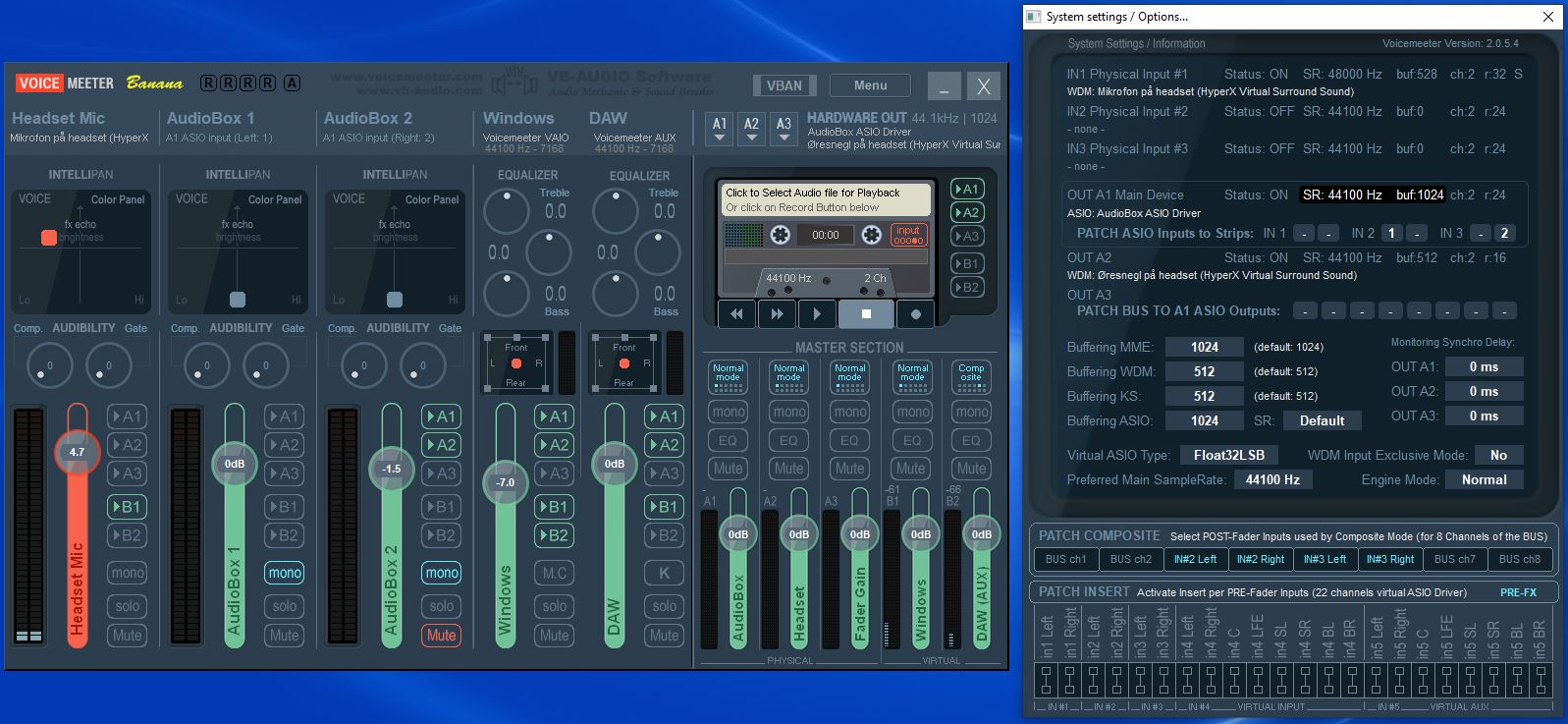
Task: Click the cassette fast-forward button
Action: coord(777,314)
